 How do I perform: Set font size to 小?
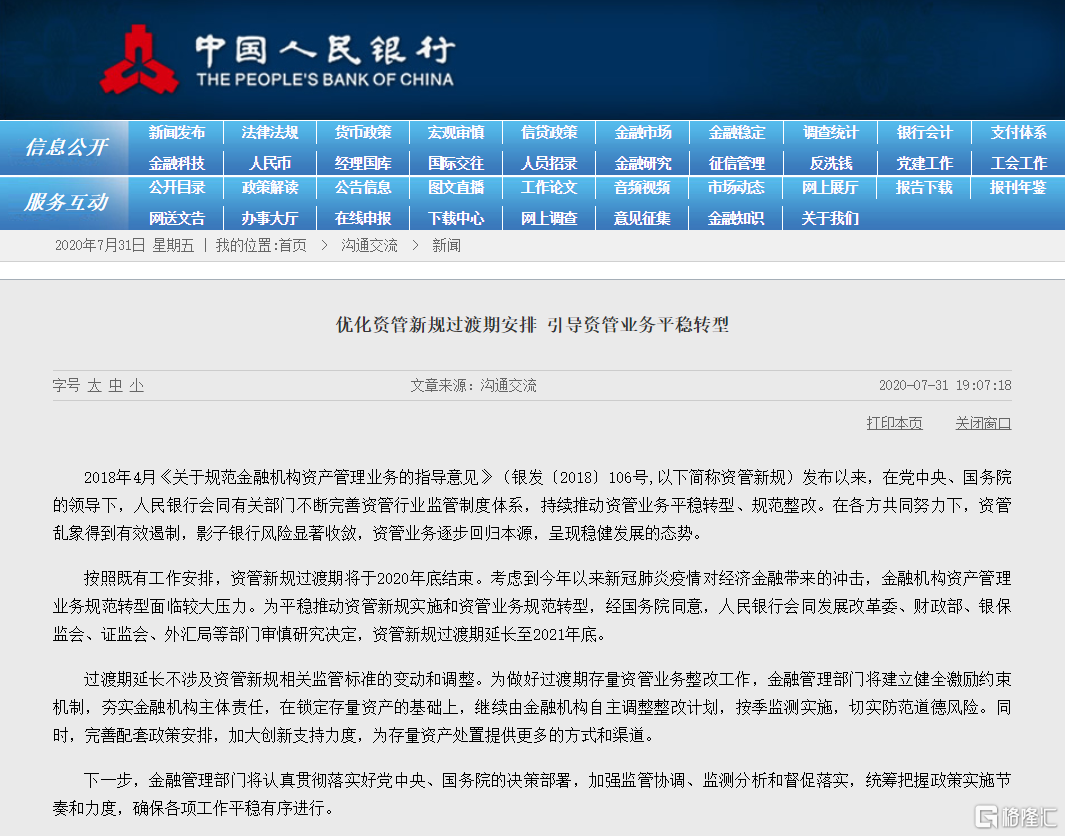click(137, 386)
